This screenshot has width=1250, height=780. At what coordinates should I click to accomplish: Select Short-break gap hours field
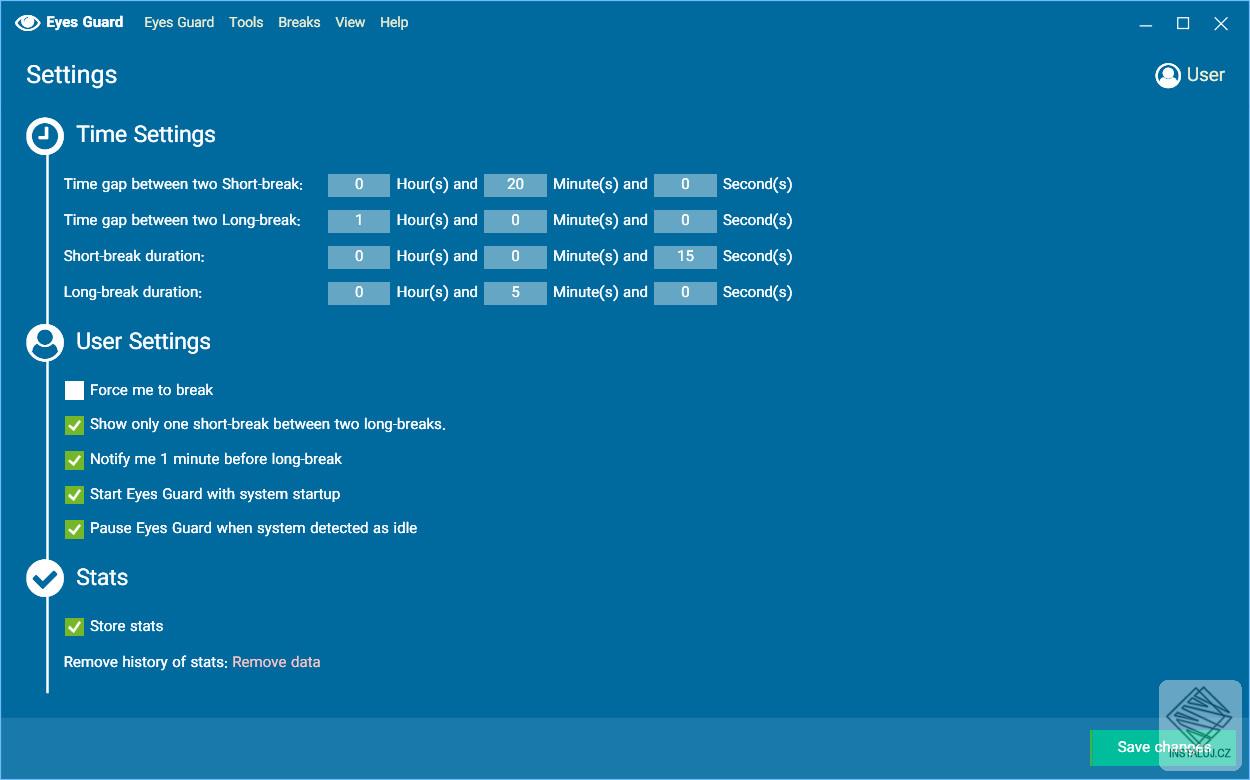pyautogui.click(x=359, y=185)
